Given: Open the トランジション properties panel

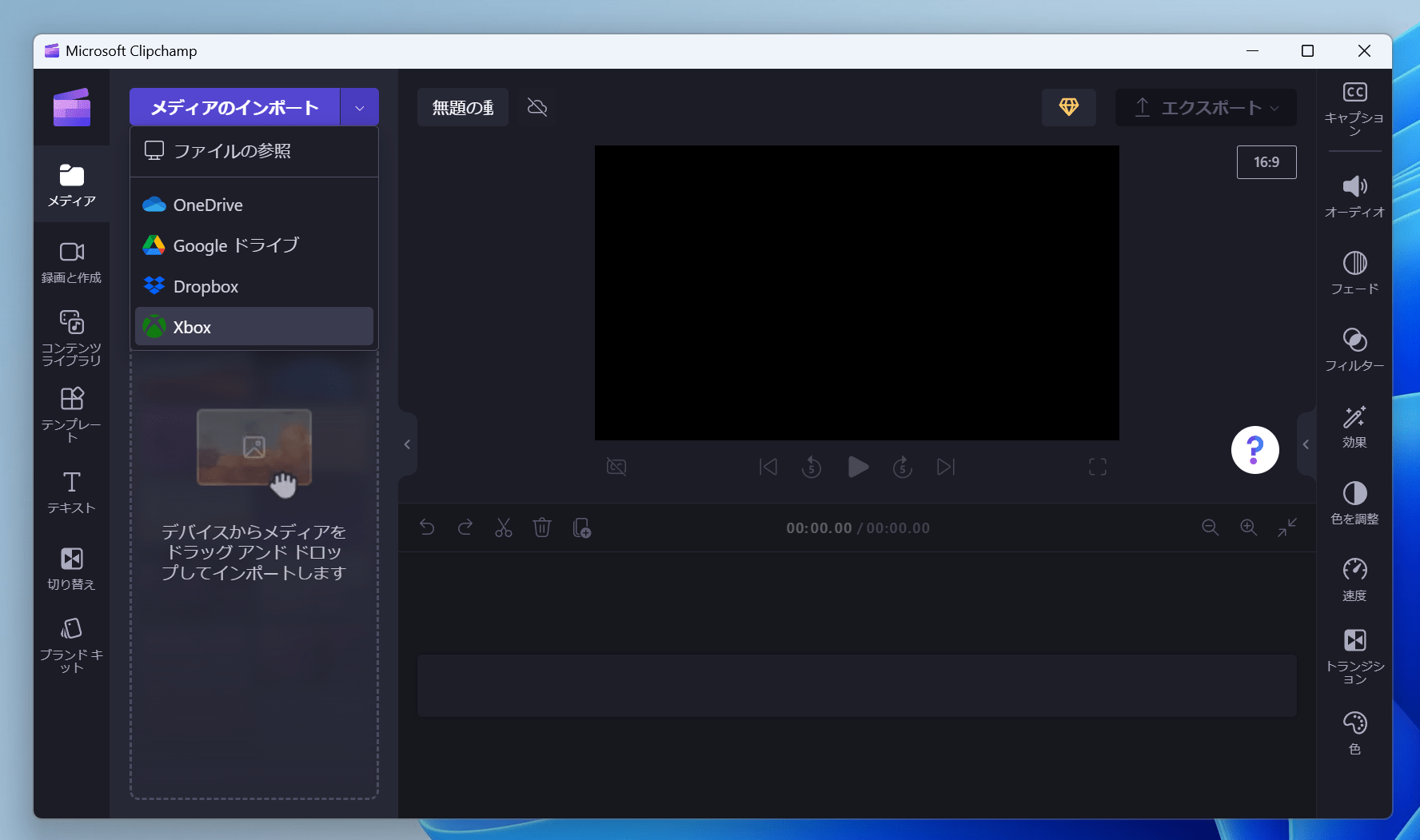Looking at the screenshot, I should point(1354,657).
